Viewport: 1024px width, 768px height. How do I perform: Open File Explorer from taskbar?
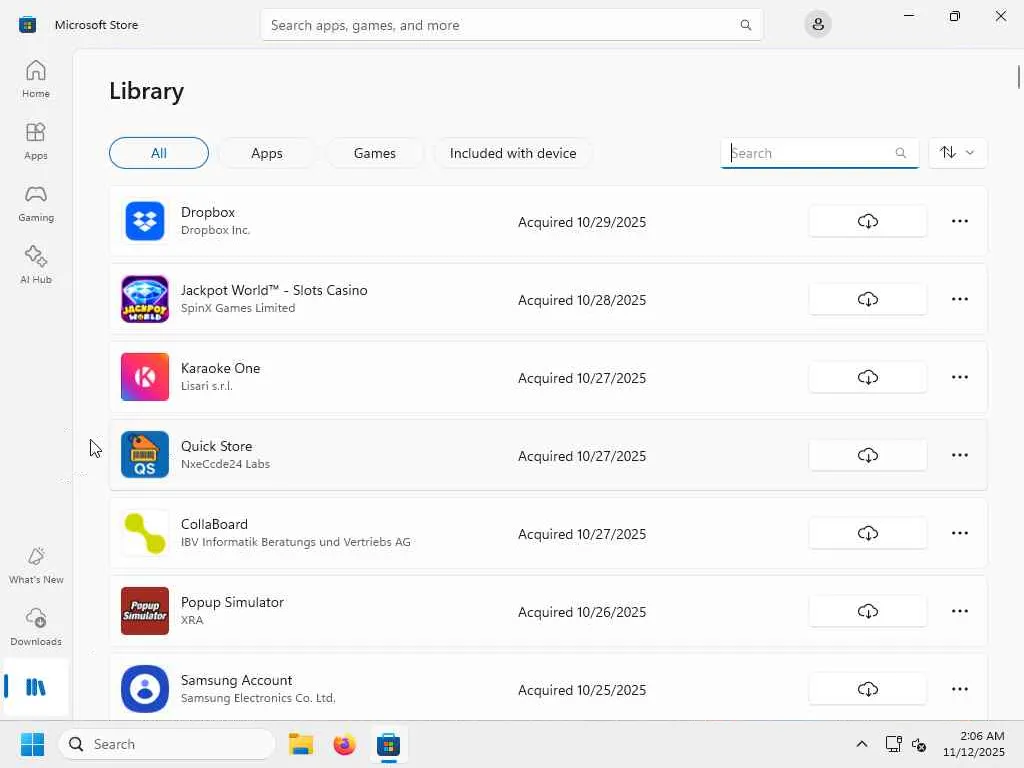301,744
